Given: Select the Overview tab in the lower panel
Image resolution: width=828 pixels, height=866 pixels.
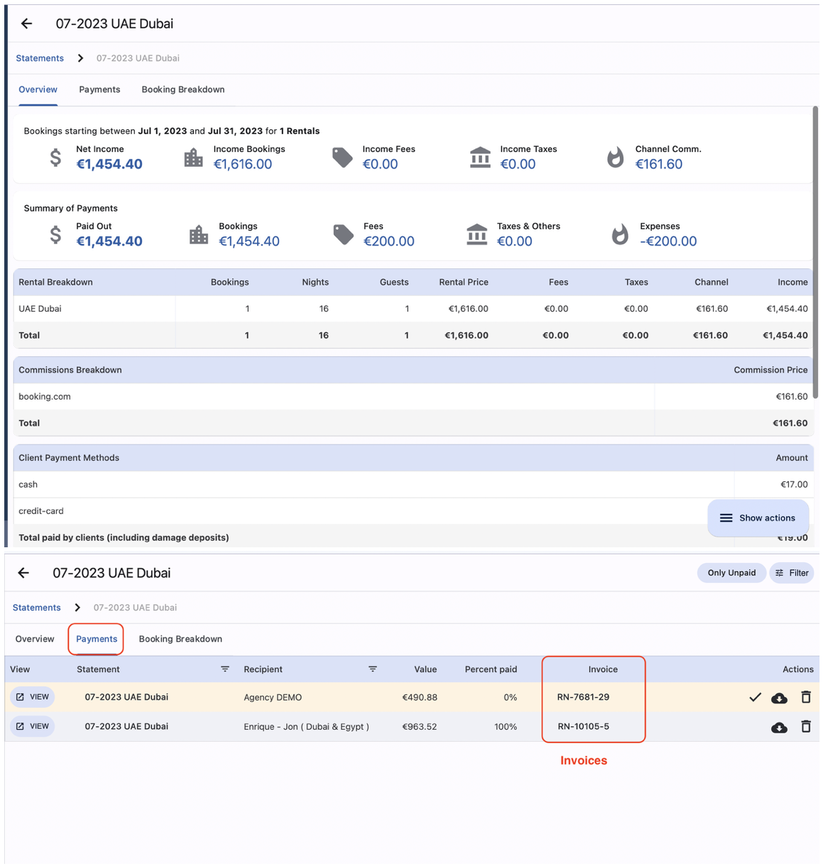Looking at the screenshot, I should [35, 639].
